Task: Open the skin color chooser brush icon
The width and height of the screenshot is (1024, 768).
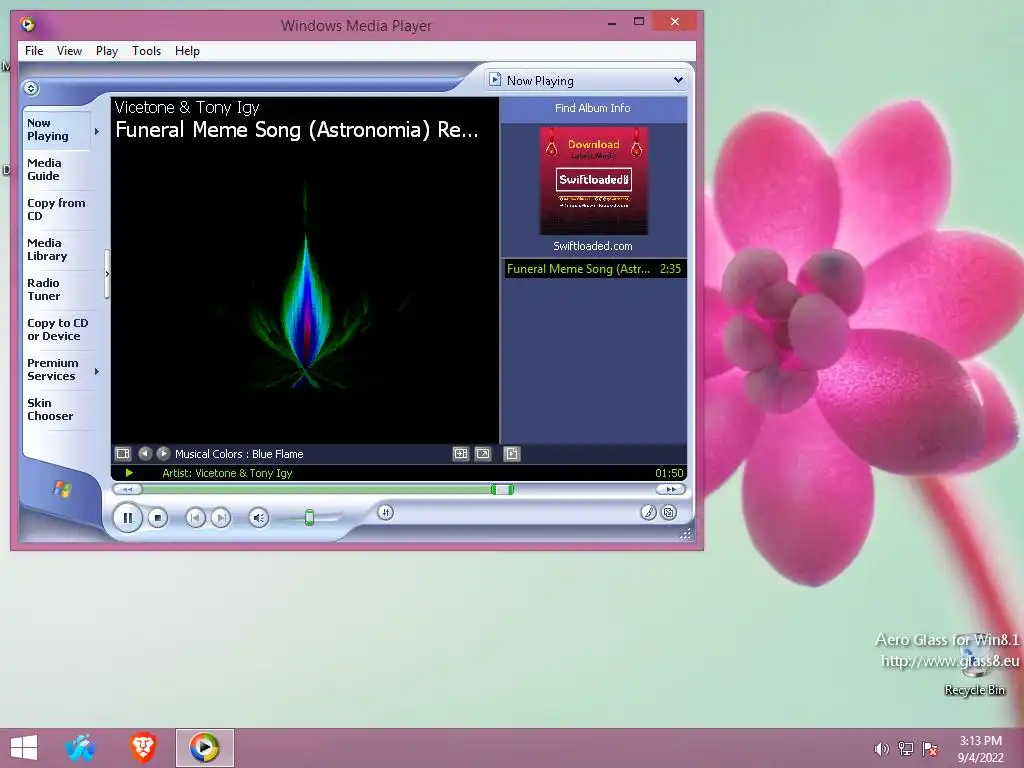Action: pos(648,513)
